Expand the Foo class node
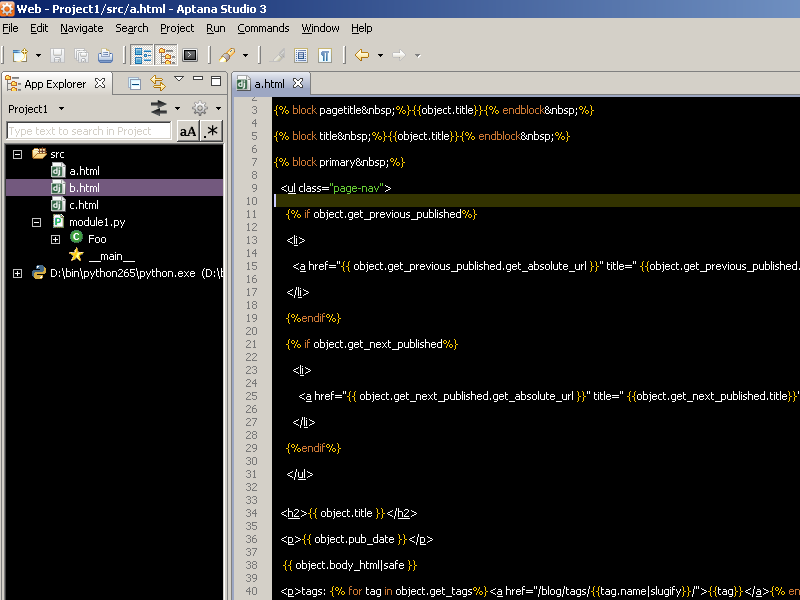This screenshot has height=600, width=800. coord(55,239)
